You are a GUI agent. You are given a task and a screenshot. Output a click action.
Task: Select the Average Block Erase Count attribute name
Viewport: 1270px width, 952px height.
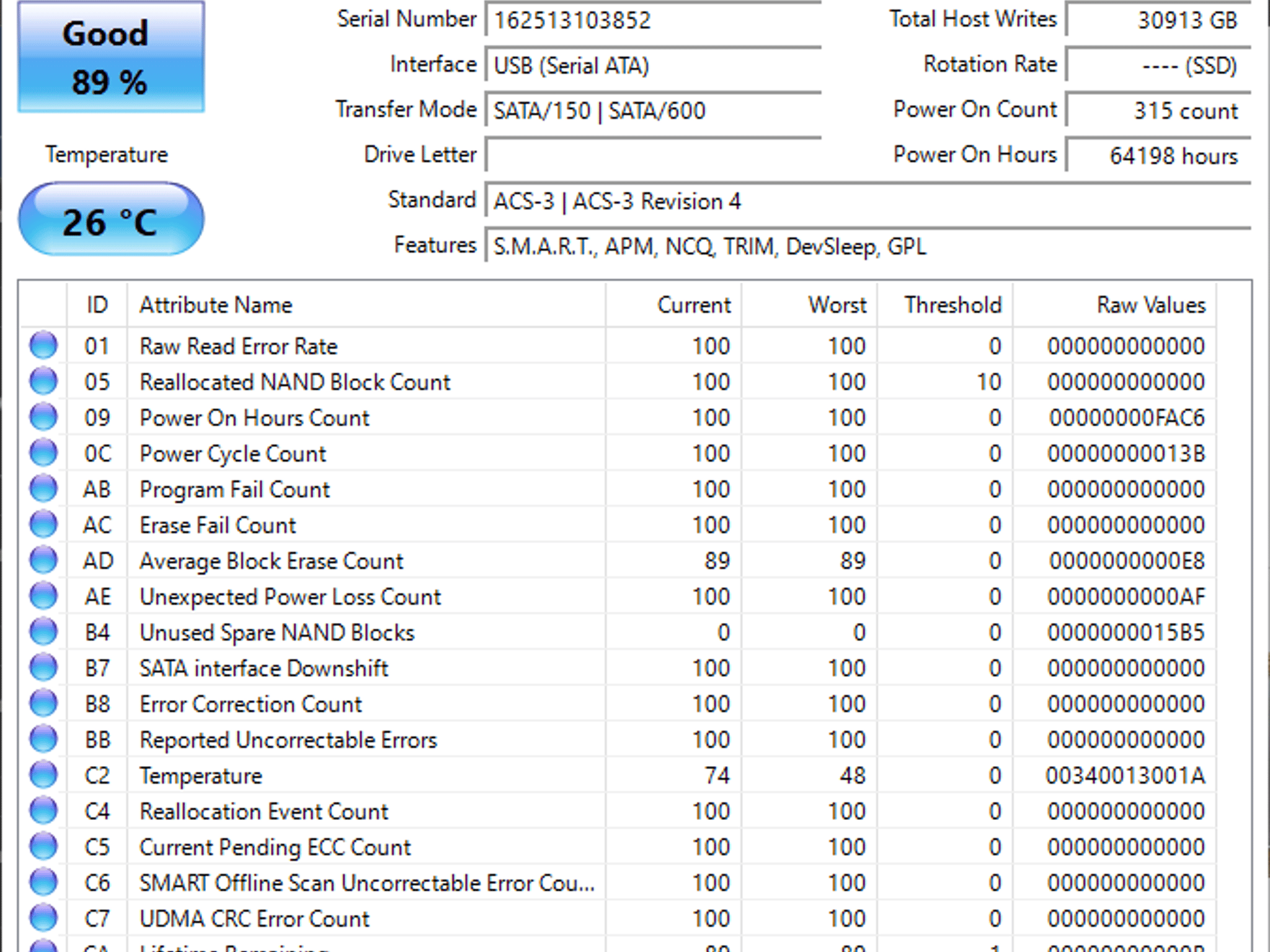271,561
